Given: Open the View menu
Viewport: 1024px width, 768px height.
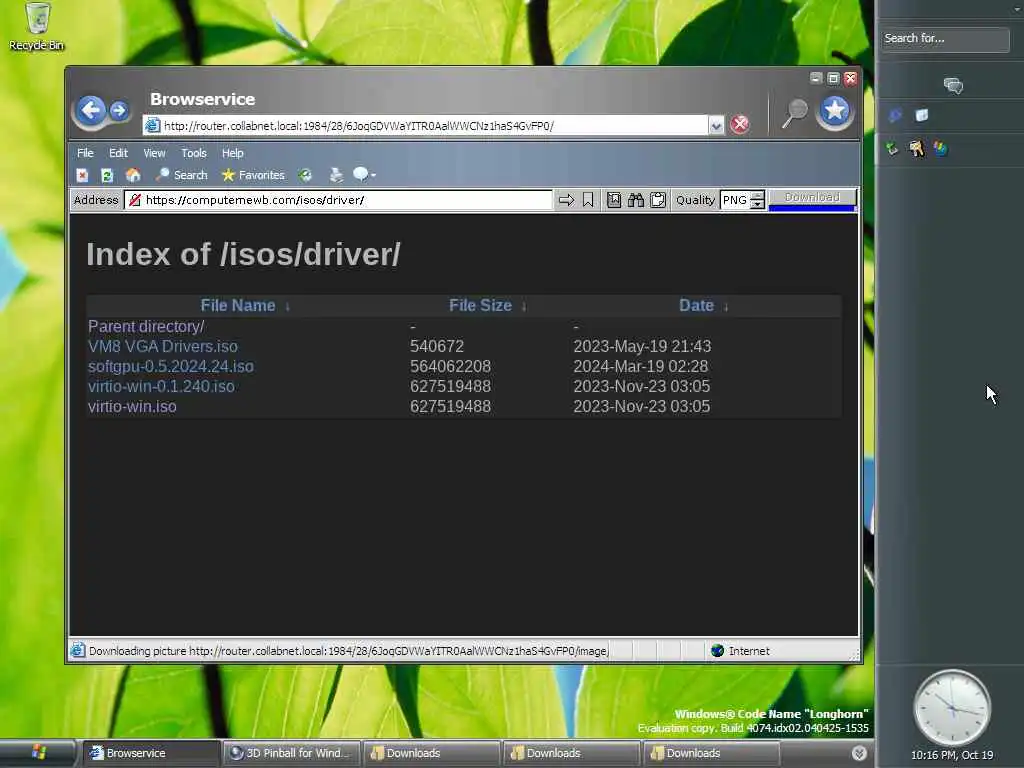Looking at the screenshot, I should tap(154, 153).
